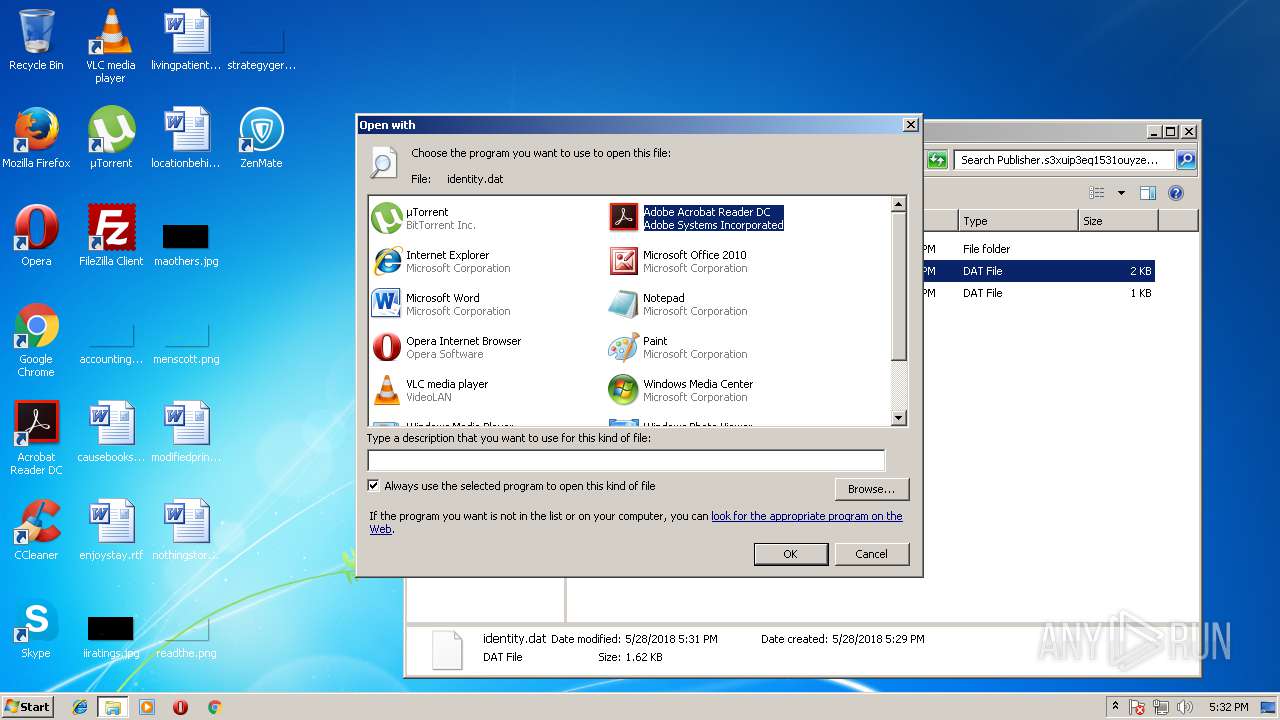The image size is (1280, 720).
Task: Select Skype desktop shortcut
Action: [36, 628]
